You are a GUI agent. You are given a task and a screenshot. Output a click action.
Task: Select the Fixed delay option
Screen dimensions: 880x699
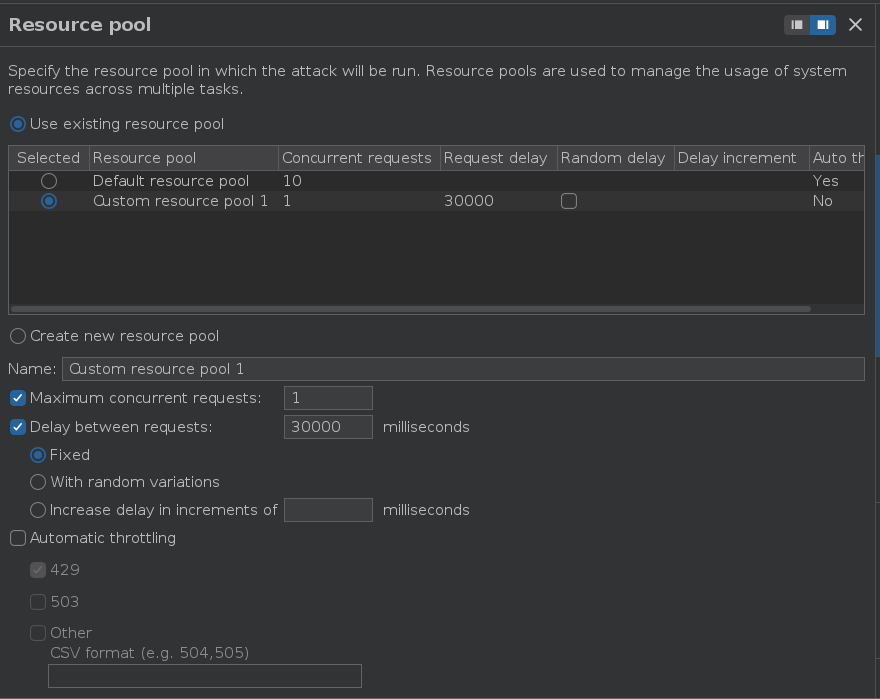[x=38, y=455]
